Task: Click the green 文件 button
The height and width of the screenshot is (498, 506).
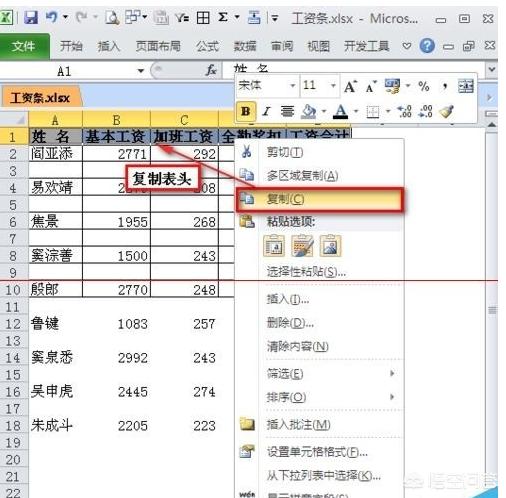Action: [23, 46]
